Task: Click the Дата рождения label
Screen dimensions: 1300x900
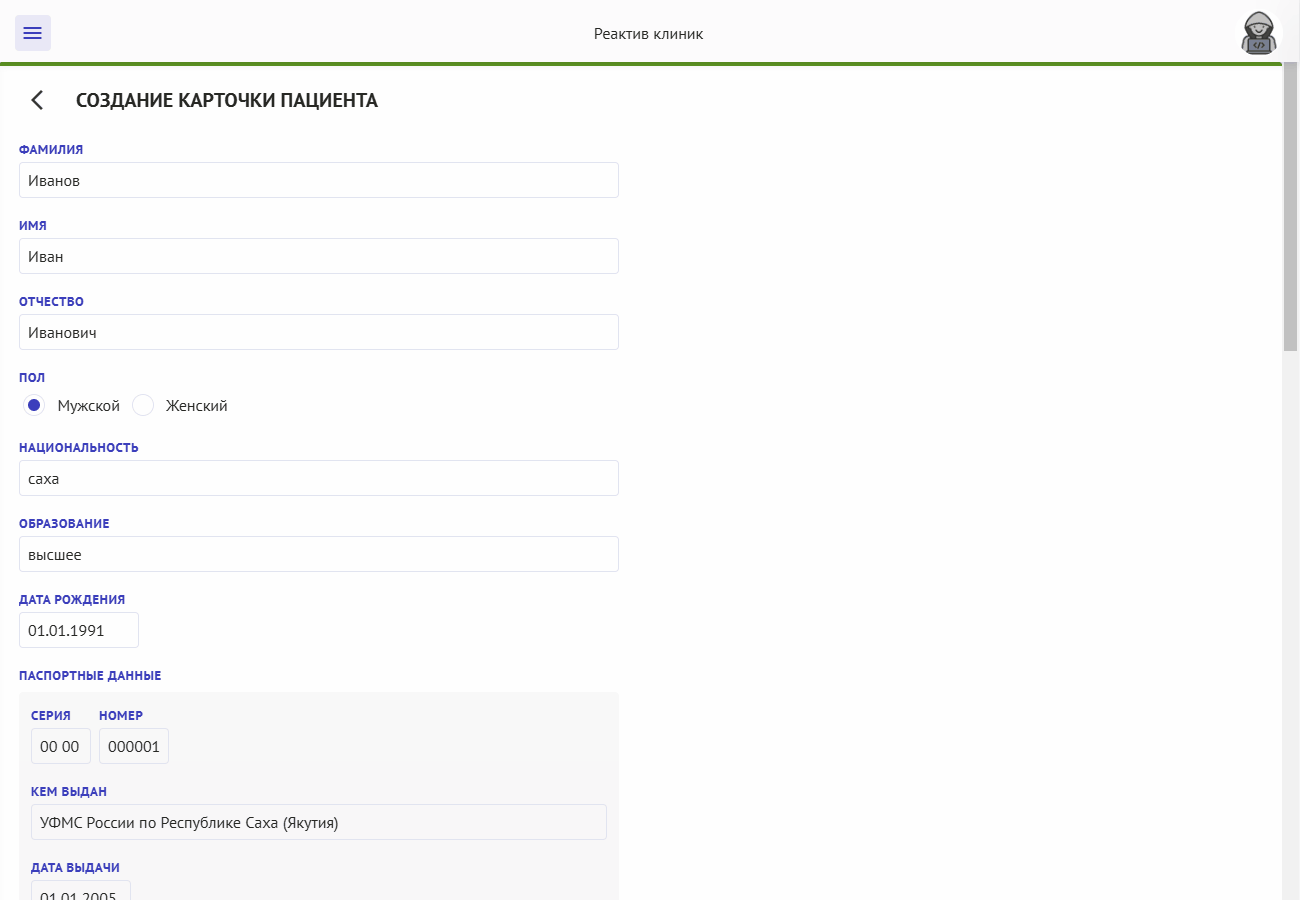Action: [x=72, y=600]
